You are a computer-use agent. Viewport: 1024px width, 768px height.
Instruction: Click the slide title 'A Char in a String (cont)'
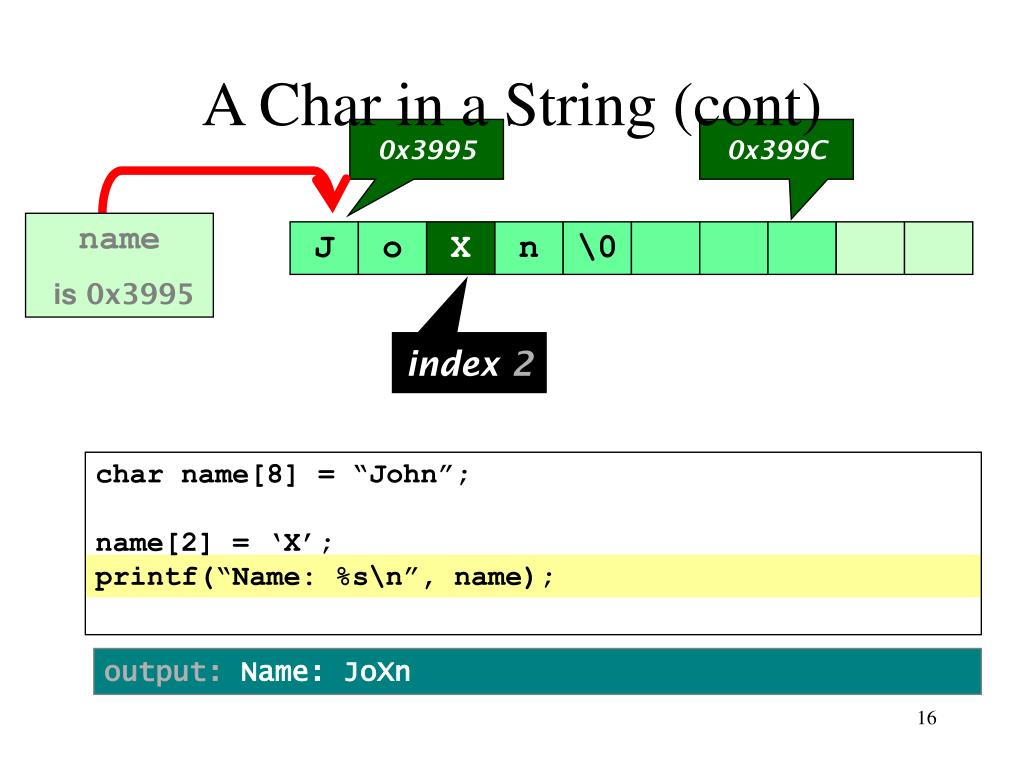512,106
